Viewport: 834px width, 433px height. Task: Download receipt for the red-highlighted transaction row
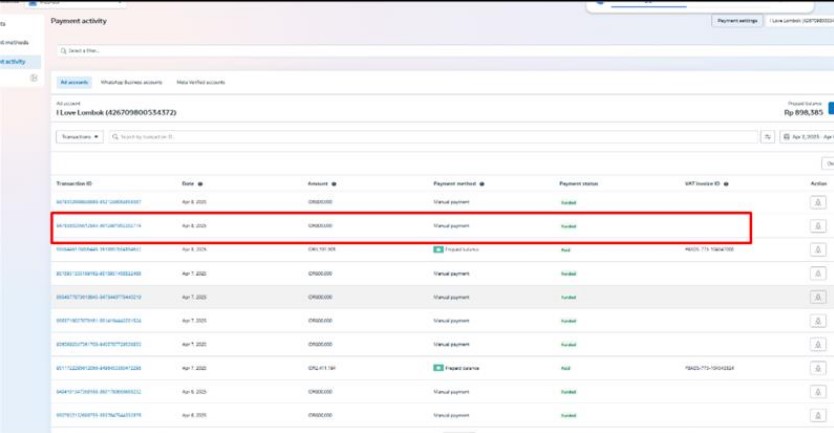tap(818, 226)
